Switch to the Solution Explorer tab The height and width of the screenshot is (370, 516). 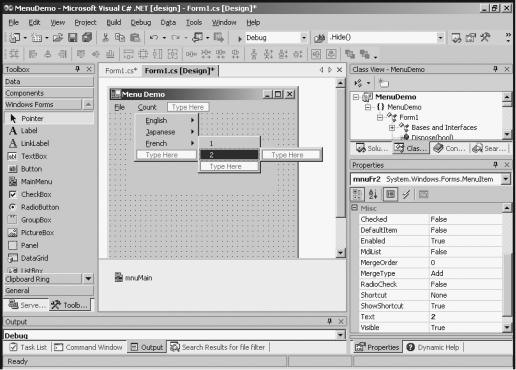point(371,148)
